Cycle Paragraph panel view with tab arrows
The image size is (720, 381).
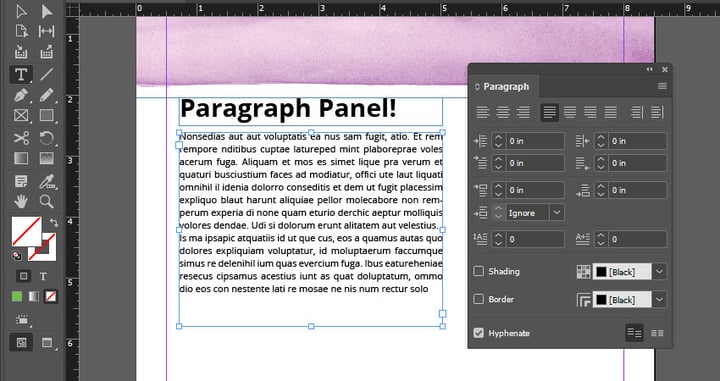point(477,87)
